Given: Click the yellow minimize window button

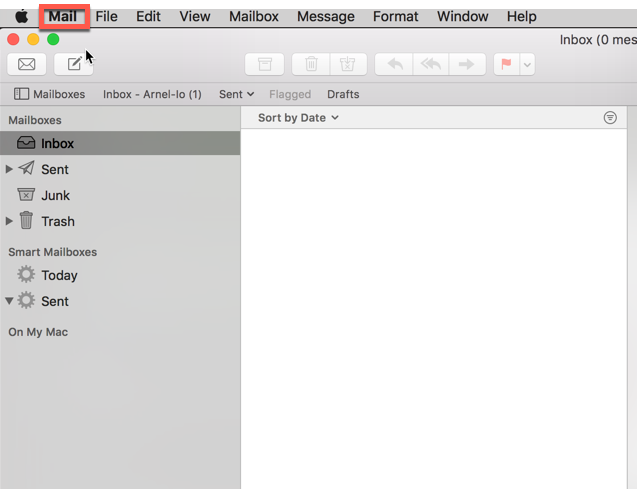Looking at the screenshot, I should pyautogui.click(x=33, y=39).
